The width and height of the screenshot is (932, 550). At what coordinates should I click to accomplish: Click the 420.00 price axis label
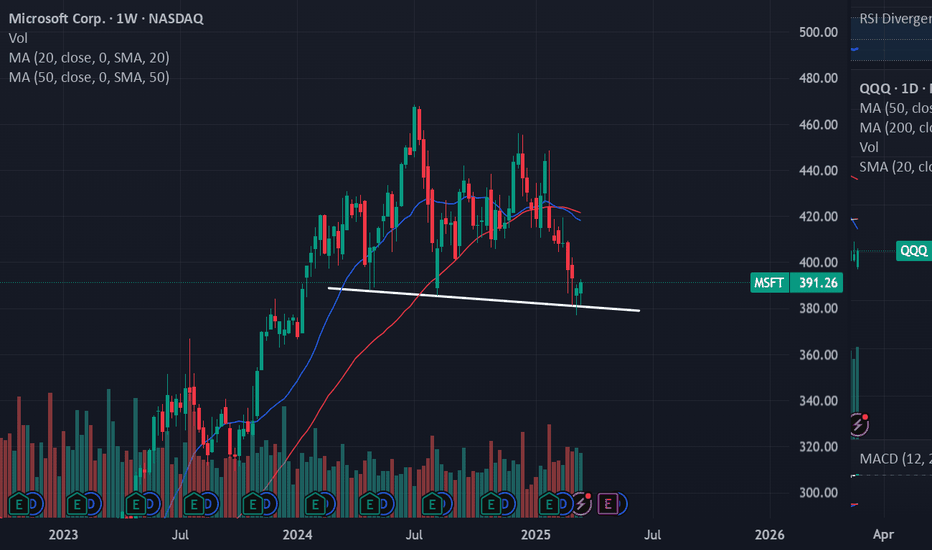(818, 216)
